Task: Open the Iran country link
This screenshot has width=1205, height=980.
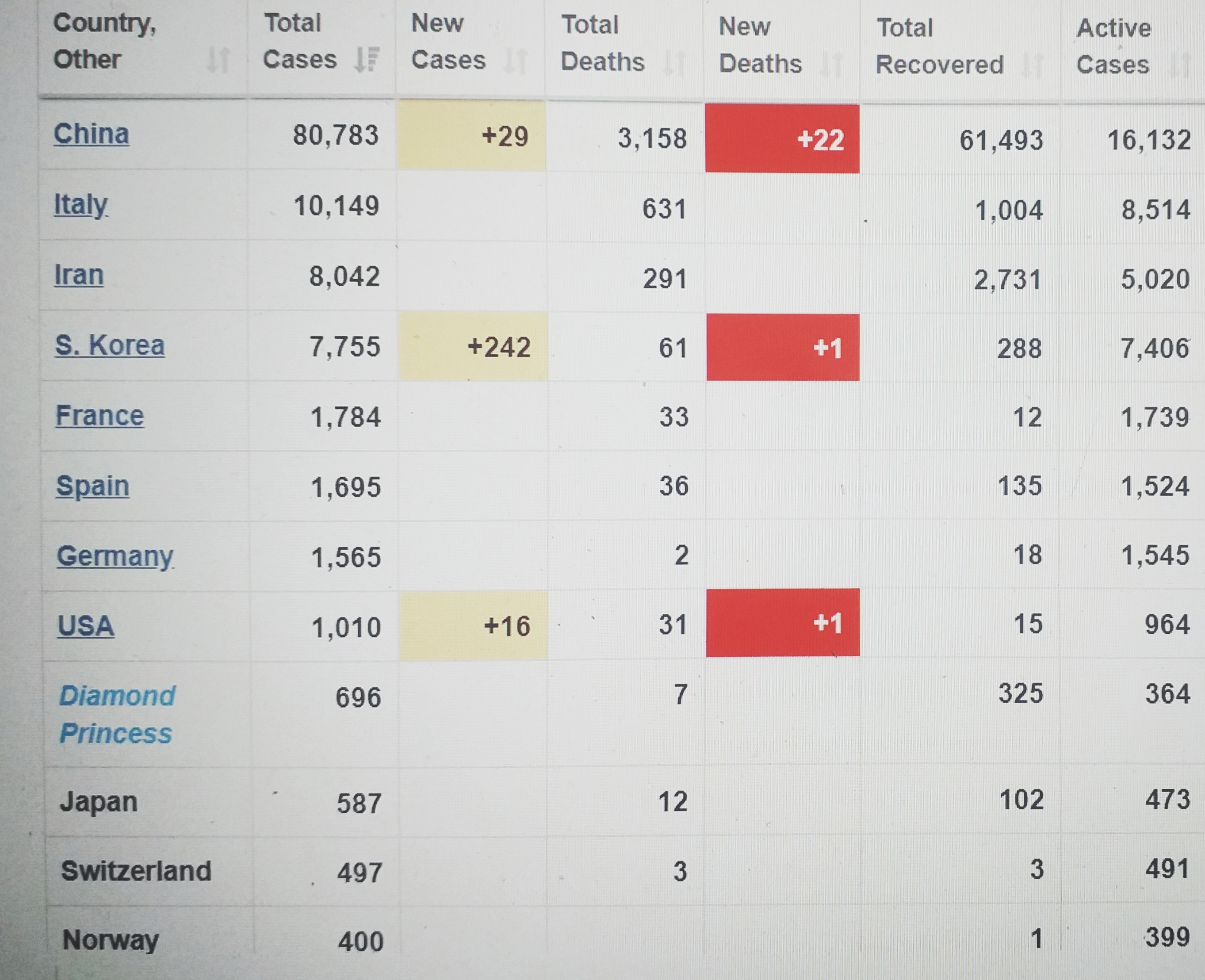Action: tap(79, 276)
